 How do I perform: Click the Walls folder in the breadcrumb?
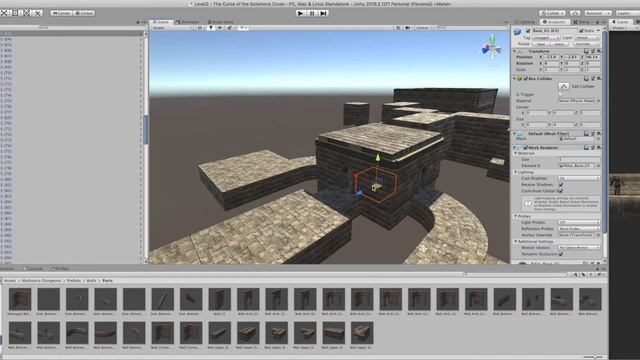point(91,281)
